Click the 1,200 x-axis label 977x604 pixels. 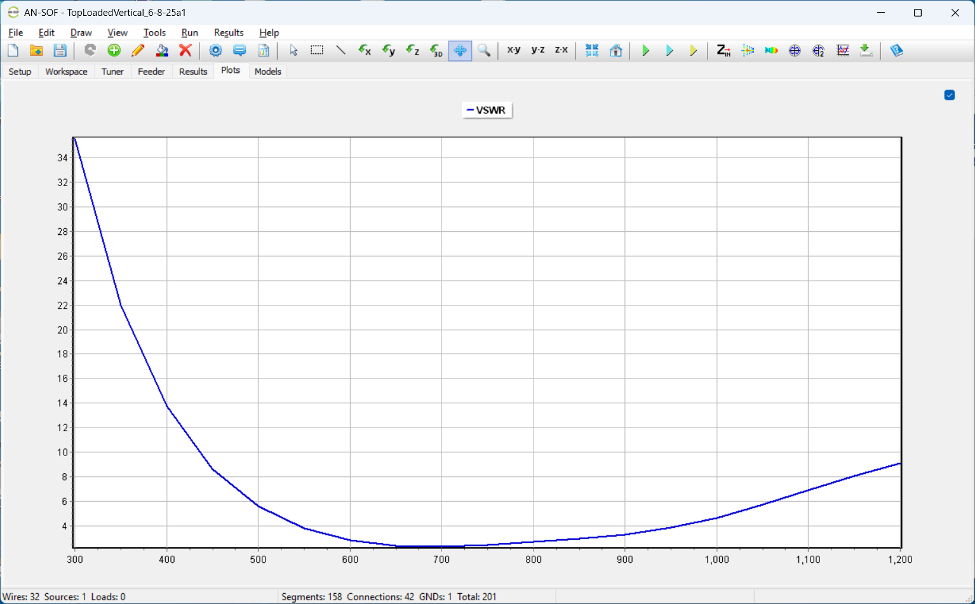coord(900,560)
